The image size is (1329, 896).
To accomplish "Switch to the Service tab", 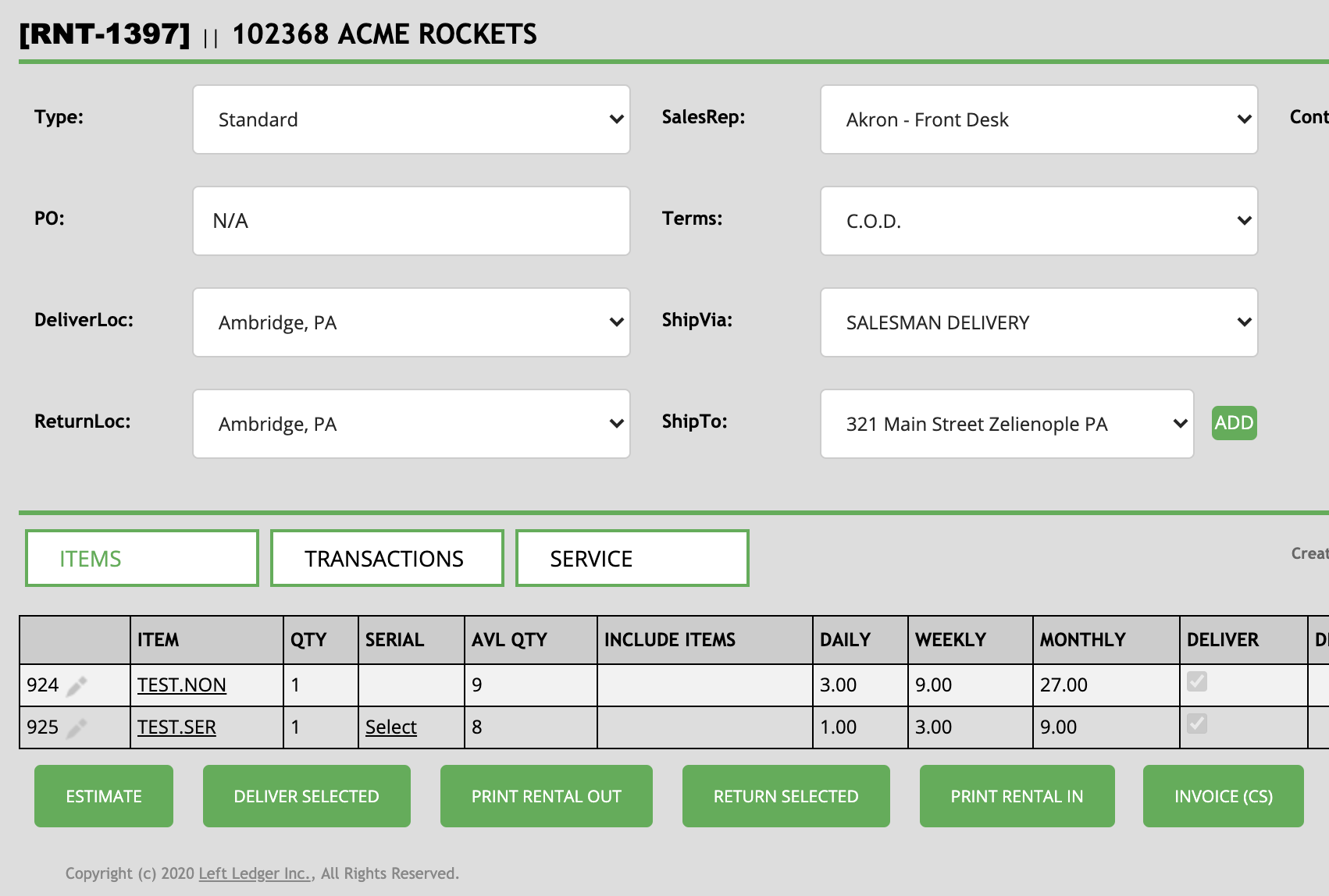I will 632,558.
